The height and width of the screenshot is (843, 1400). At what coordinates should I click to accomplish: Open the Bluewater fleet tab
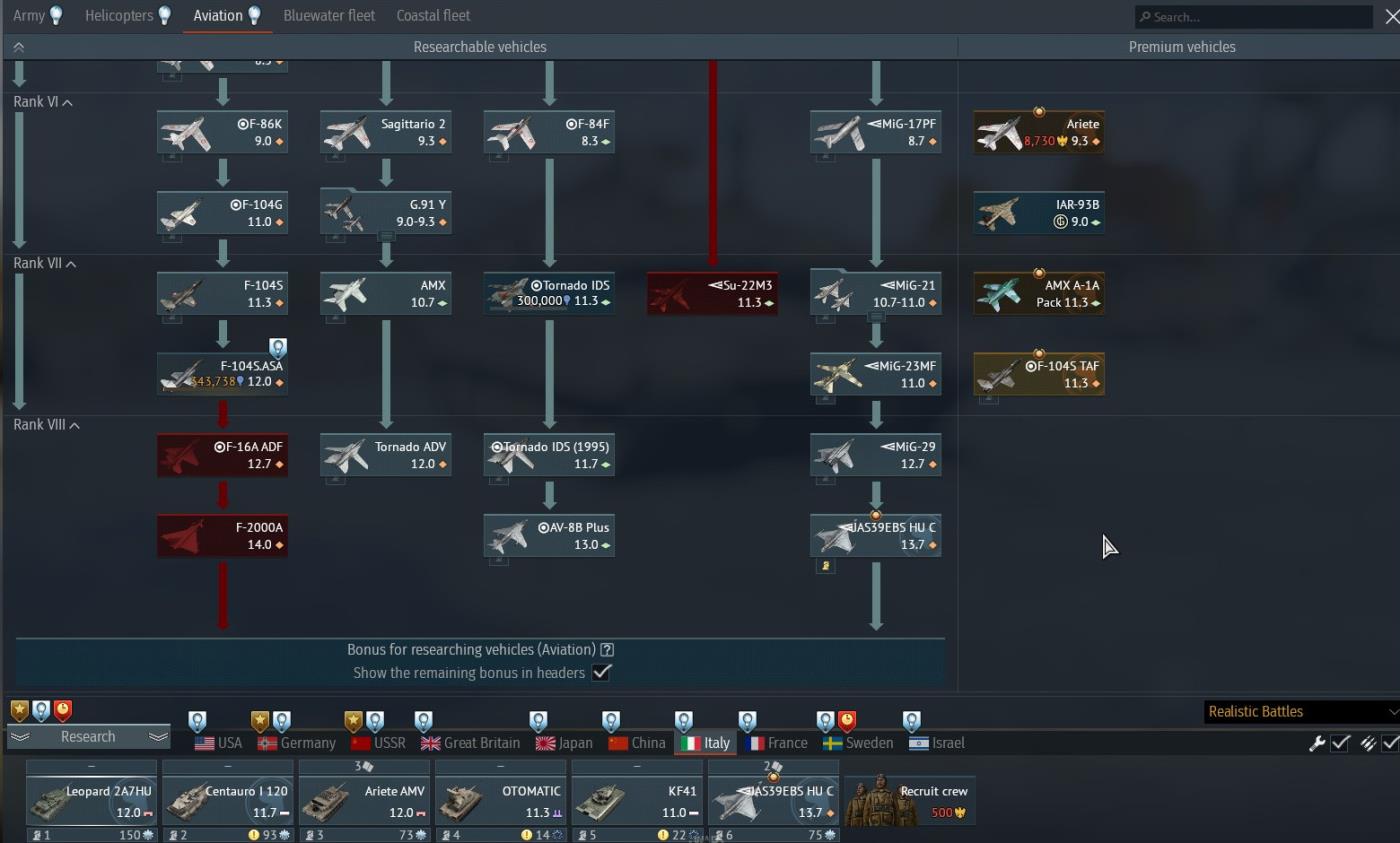329,15
